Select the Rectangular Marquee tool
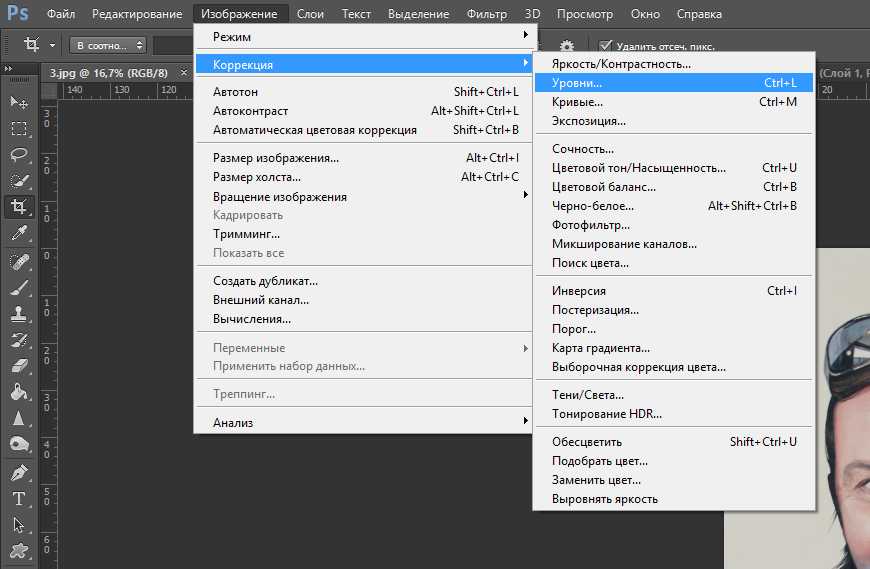This screenshot has width=870, height=569. pos(18,128)
